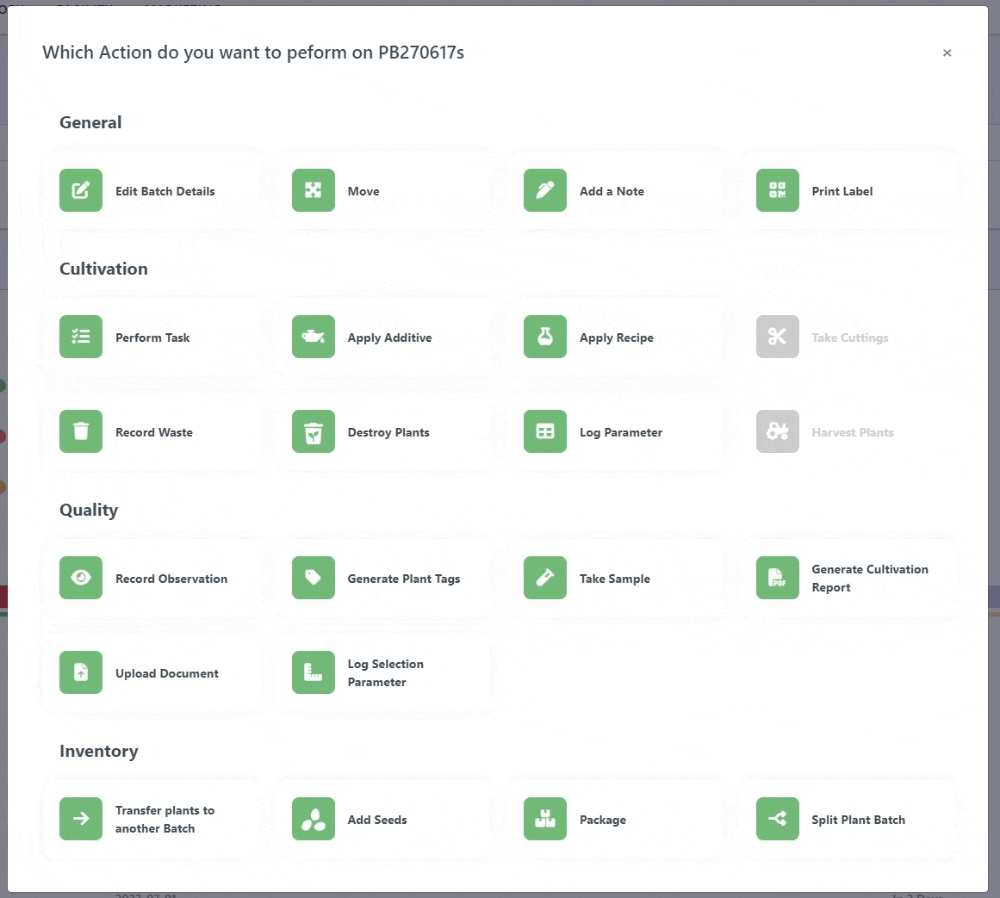Click the Take Sample label

click(614, 579)
